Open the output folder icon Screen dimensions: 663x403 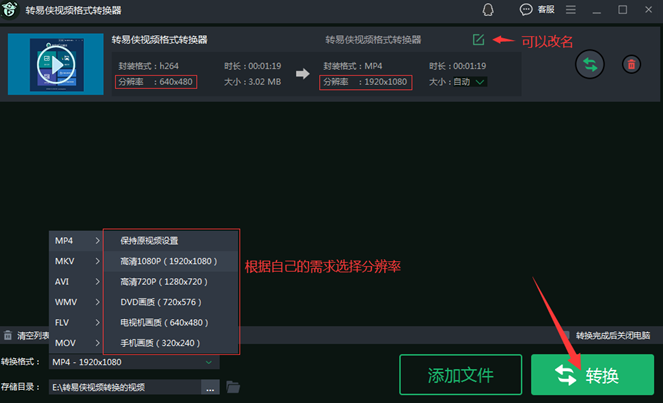pos(233,387)
